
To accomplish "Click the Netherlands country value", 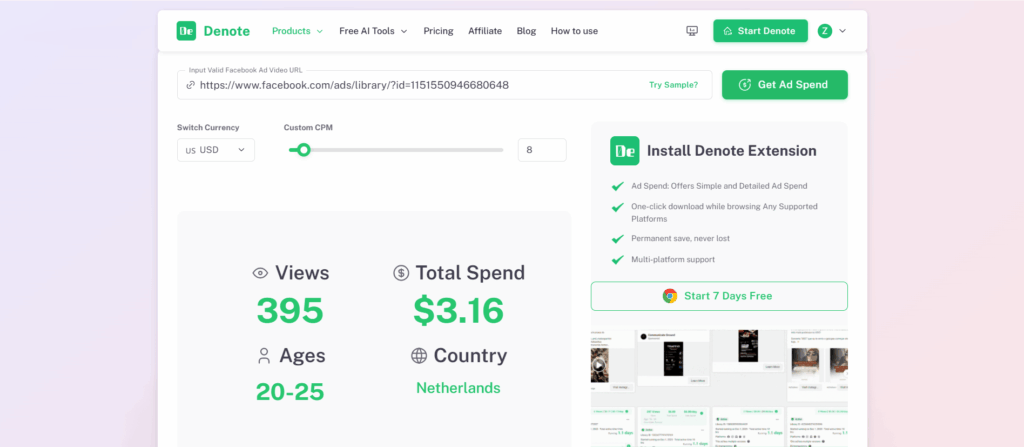I will point(458,388).
